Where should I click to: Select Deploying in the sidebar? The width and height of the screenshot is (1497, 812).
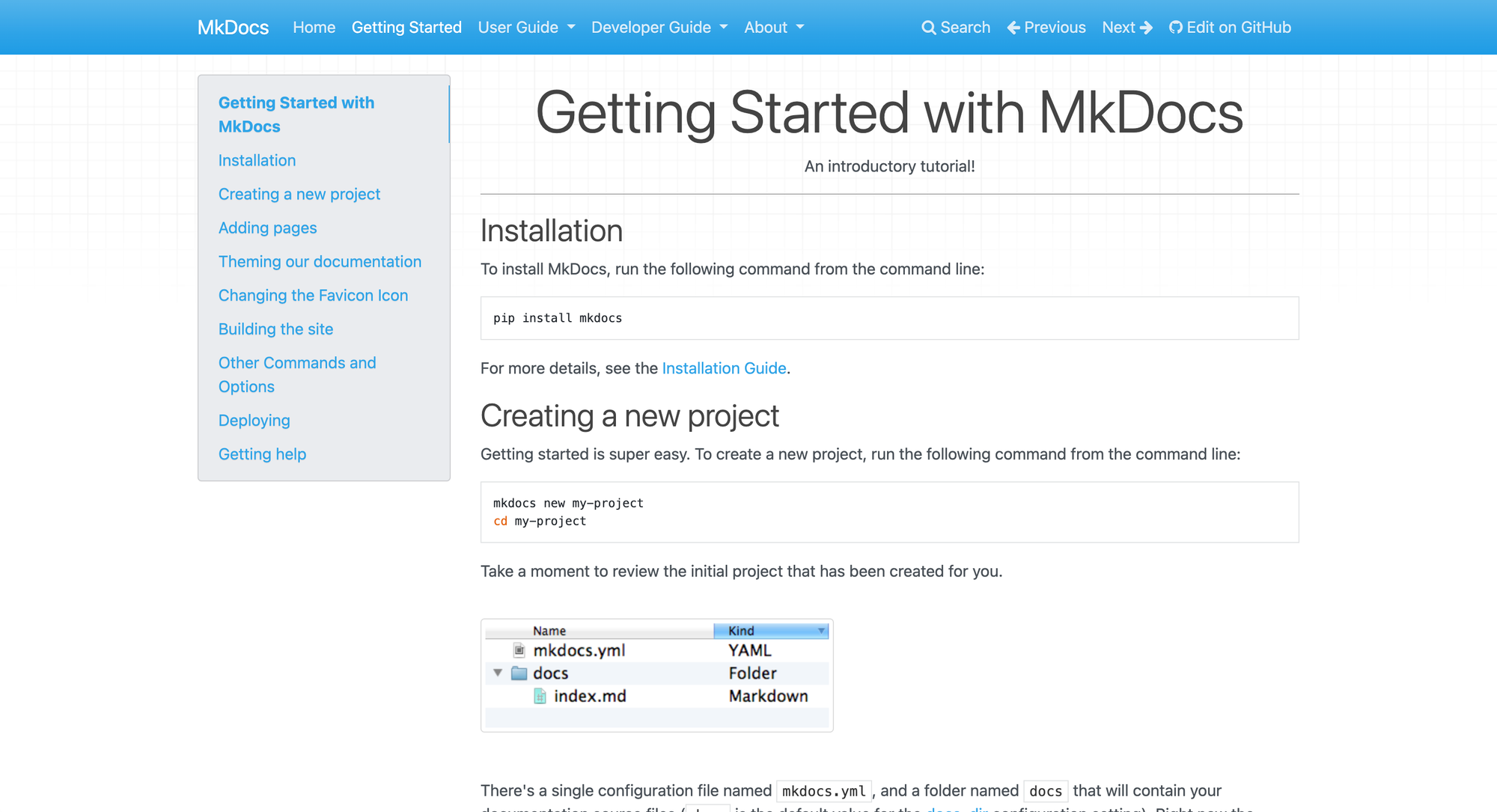point(254,420)
